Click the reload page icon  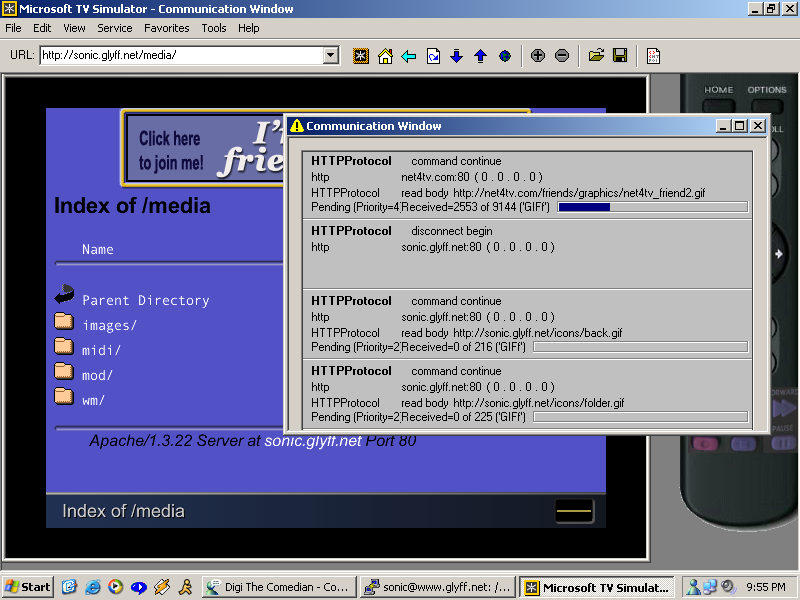pos(433,56)
